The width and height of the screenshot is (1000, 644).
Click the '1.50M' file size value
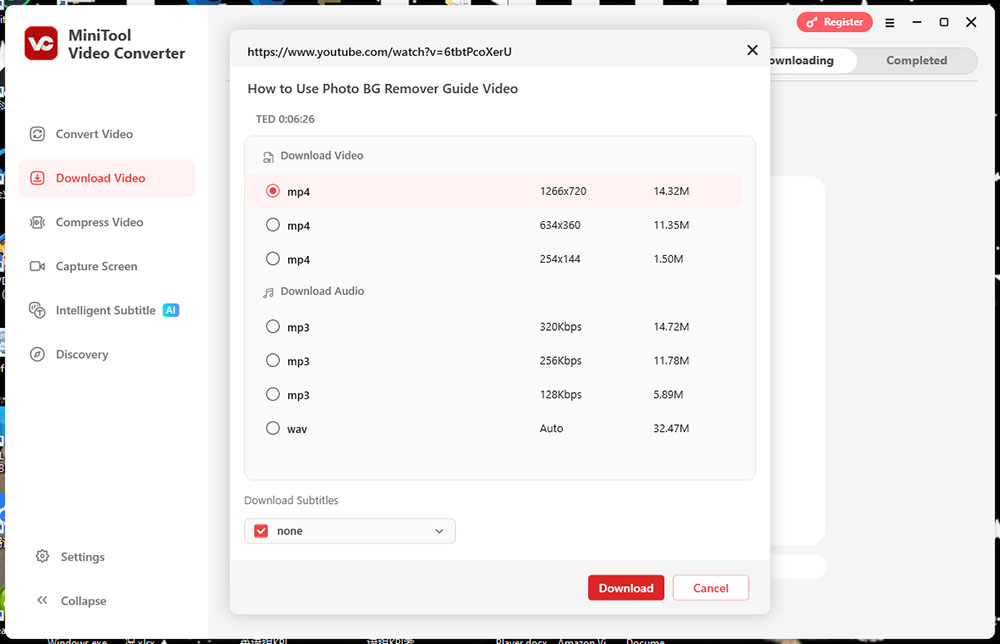[668, 259]
